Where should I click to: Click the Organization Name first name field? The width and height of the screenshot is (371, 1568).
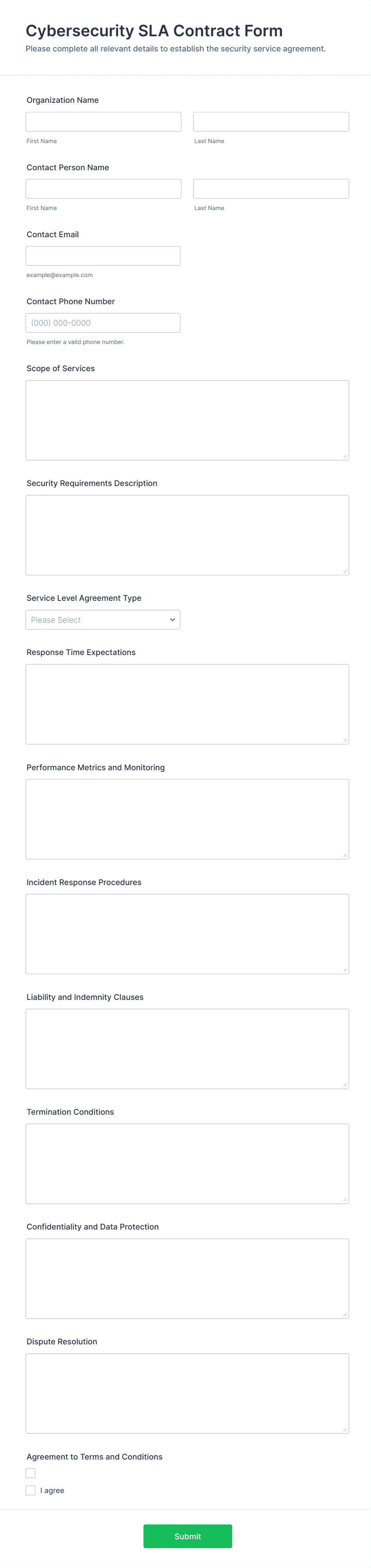point(103,122)
